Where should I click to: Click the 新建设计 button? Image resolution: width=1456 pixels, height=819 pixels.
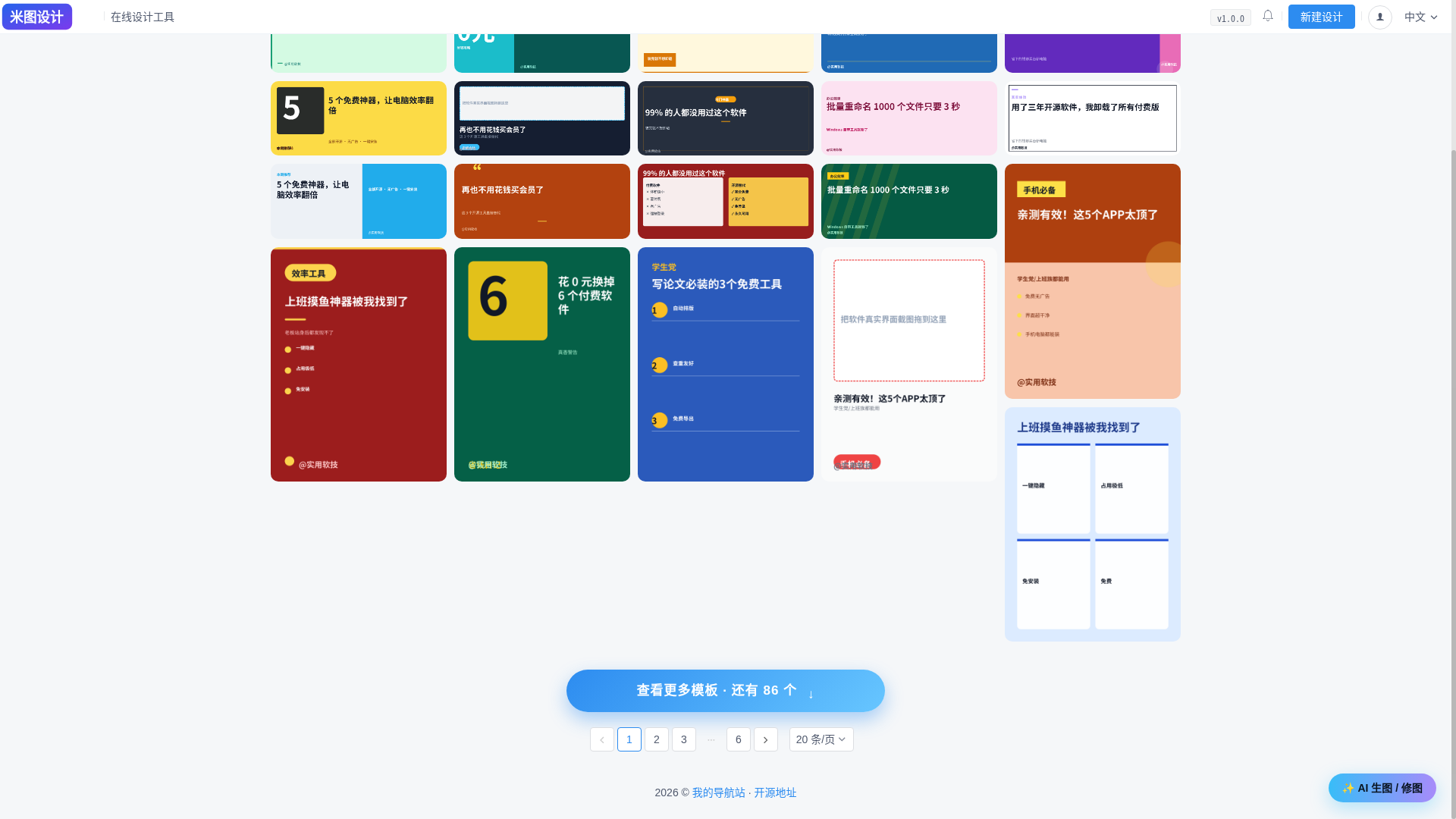(1322, 17)
